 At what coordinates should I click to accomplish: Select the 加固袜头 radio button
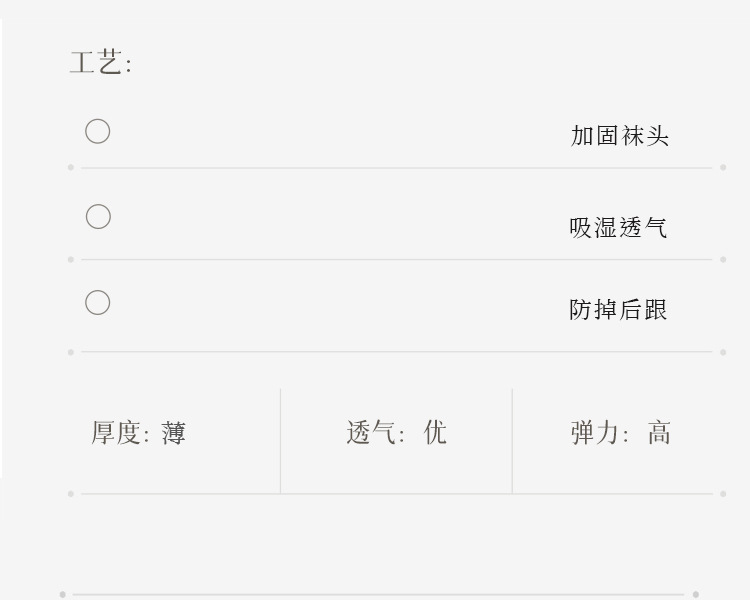point(97,131)
